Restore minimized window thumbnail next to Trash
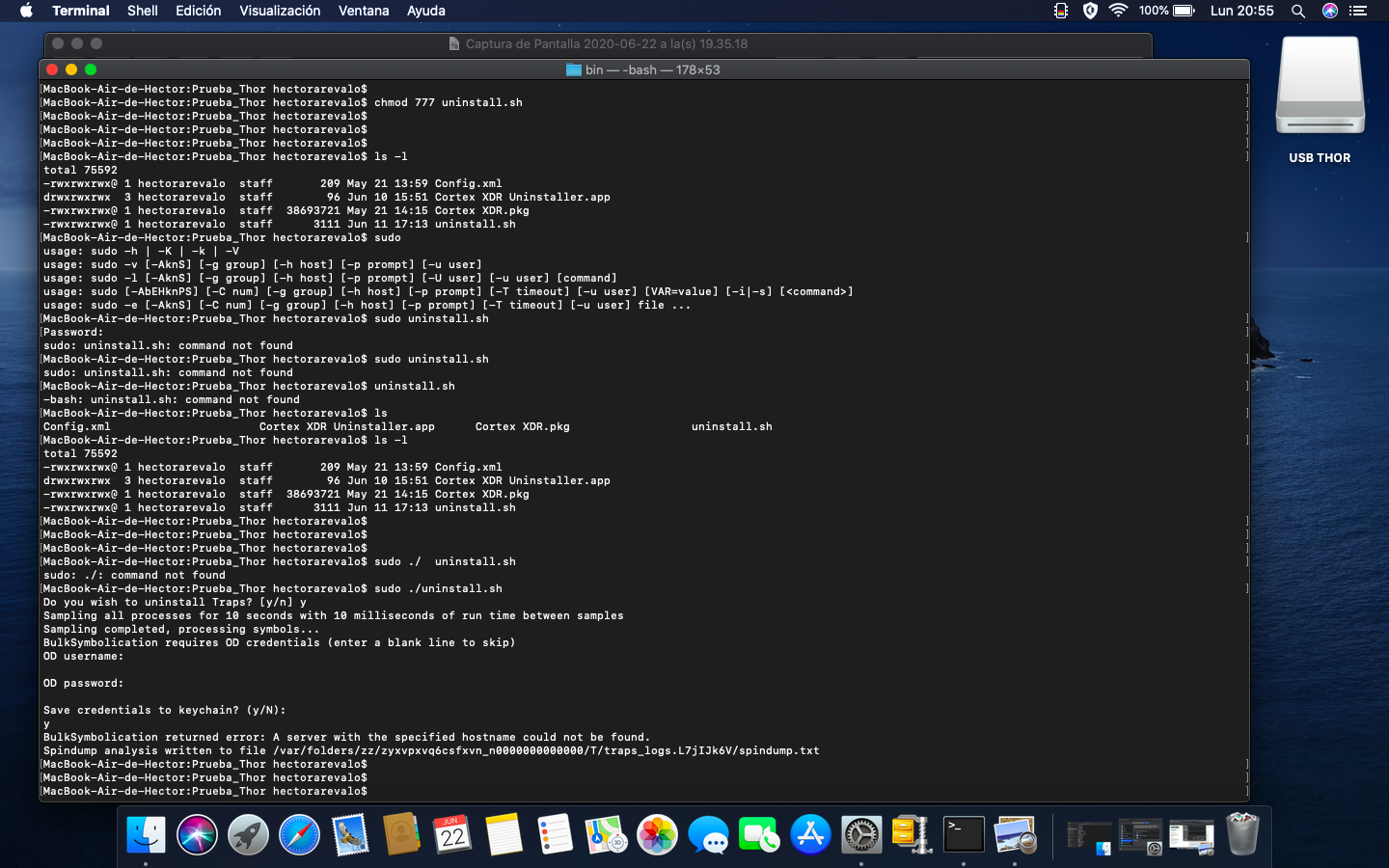 click(x=1191, y=837)
